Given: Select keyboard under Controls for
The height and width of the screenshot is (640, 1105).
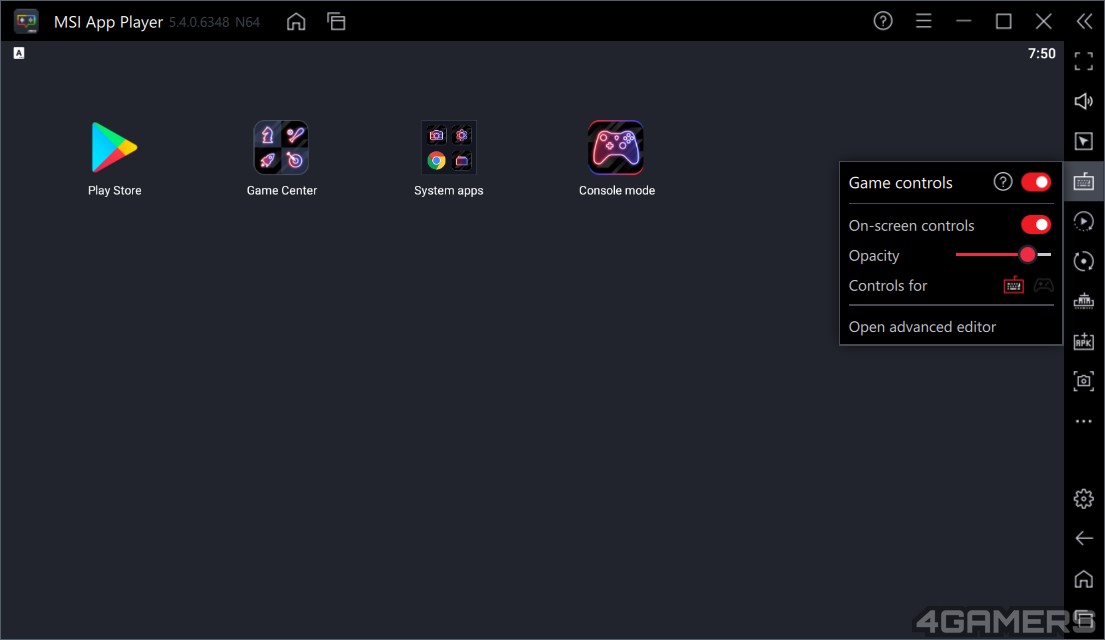Looking at the screenshot, I should [1013, 285].
